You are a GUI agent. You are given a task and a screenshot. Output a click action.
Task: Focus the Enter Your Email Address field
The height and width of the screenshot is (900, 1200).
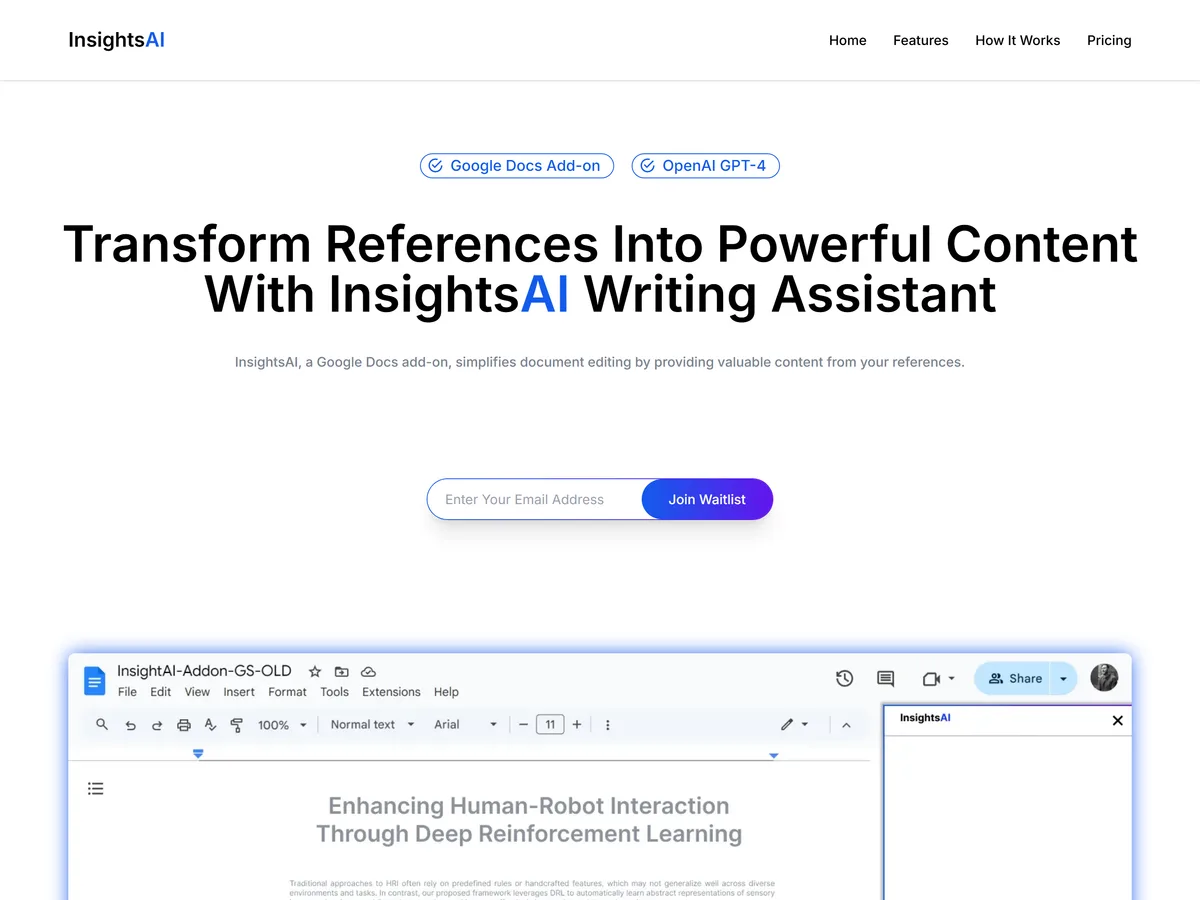535,499
